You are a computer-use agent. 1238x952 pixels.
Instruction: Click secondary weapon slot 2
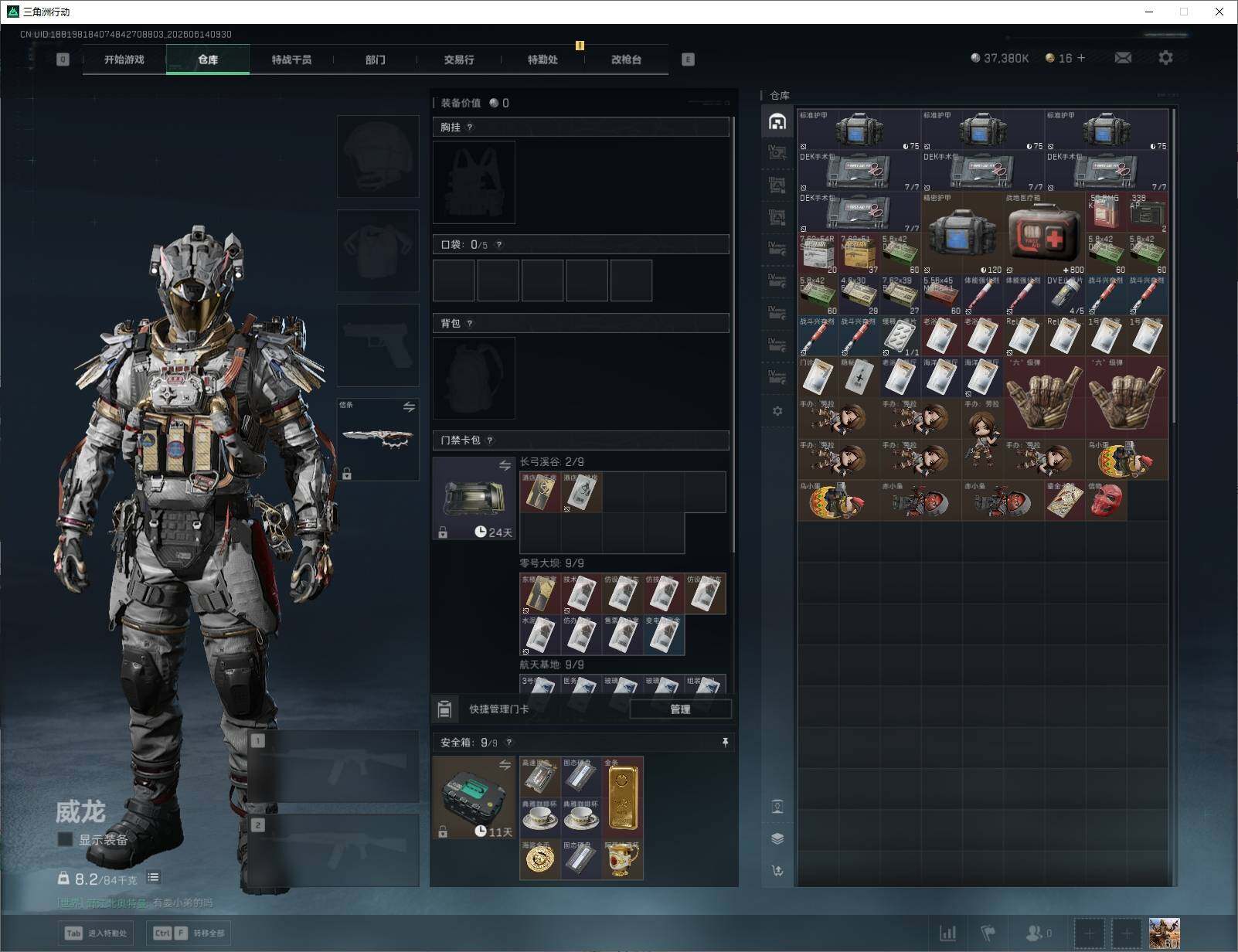pyautogui.click(x=334, y=850)
